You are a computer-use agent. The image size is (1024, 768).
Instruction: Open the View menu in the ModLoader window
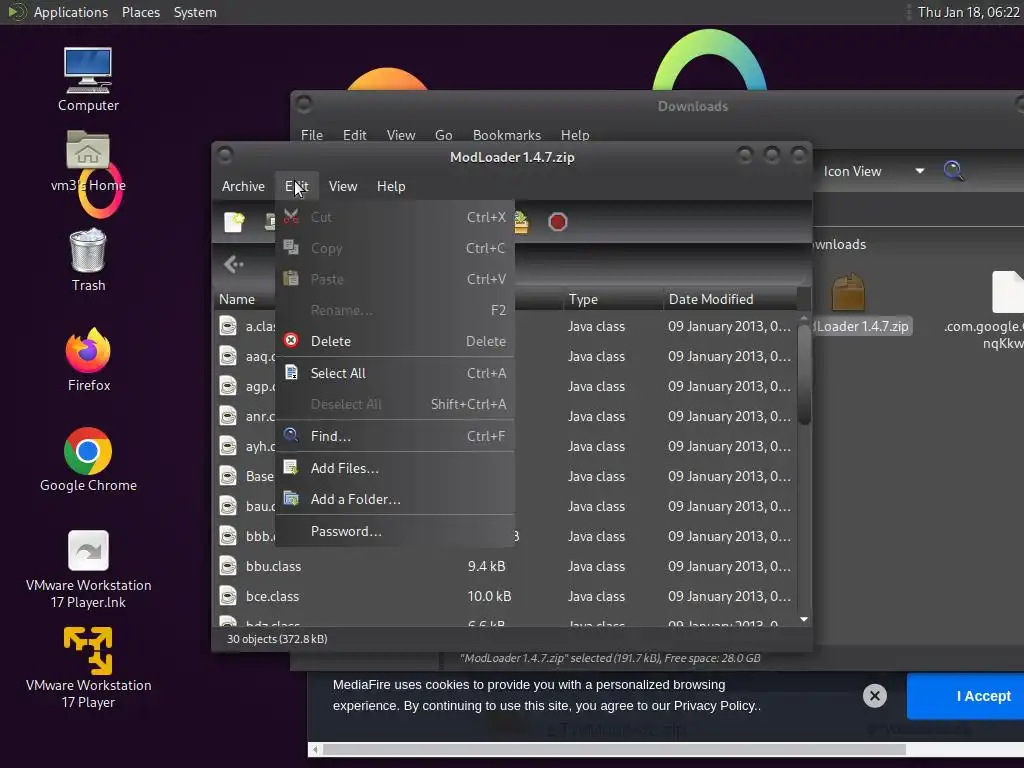(x=343, y=186)
